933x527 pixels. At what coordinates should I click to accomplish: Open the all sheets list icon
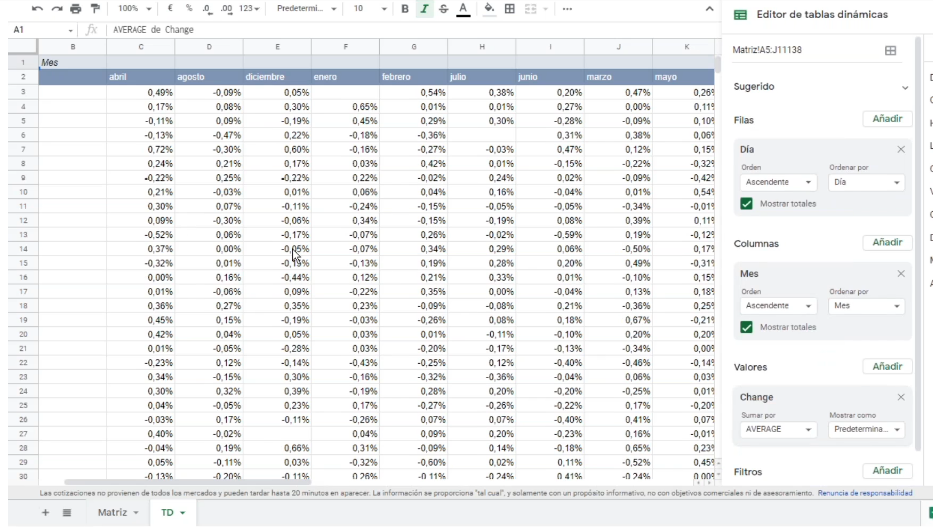[67, 512]
